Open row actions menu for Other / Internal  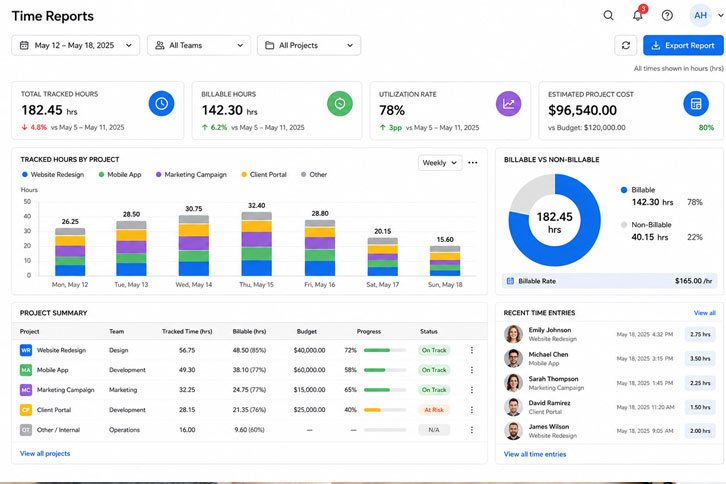[x=472, y=430]
